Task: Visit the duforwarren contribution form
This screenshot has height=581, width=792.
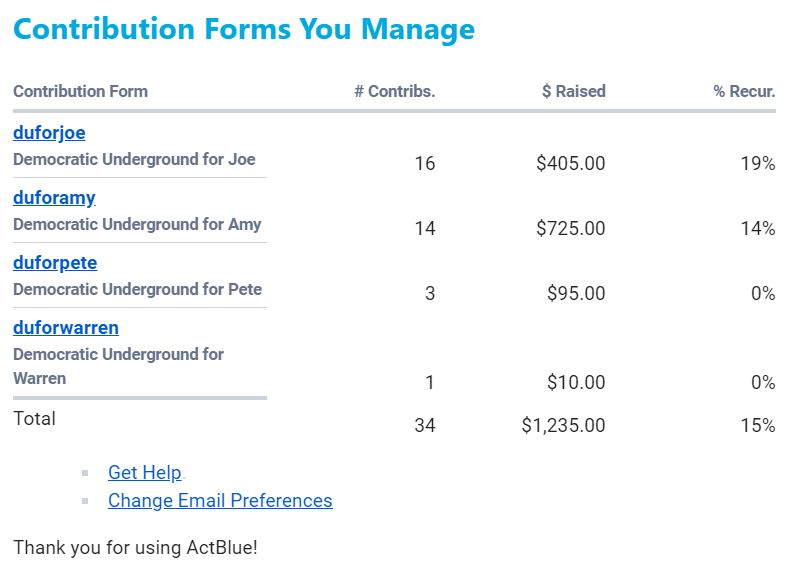Action: click(66, 328)
